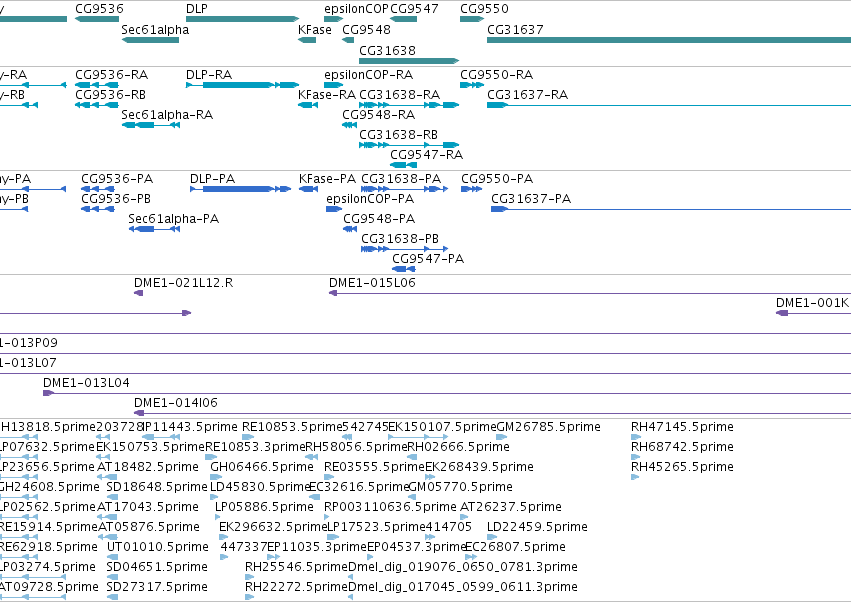Select the AT18482.5prime EST label
851x602 pixels.
[x=148, y=467]
